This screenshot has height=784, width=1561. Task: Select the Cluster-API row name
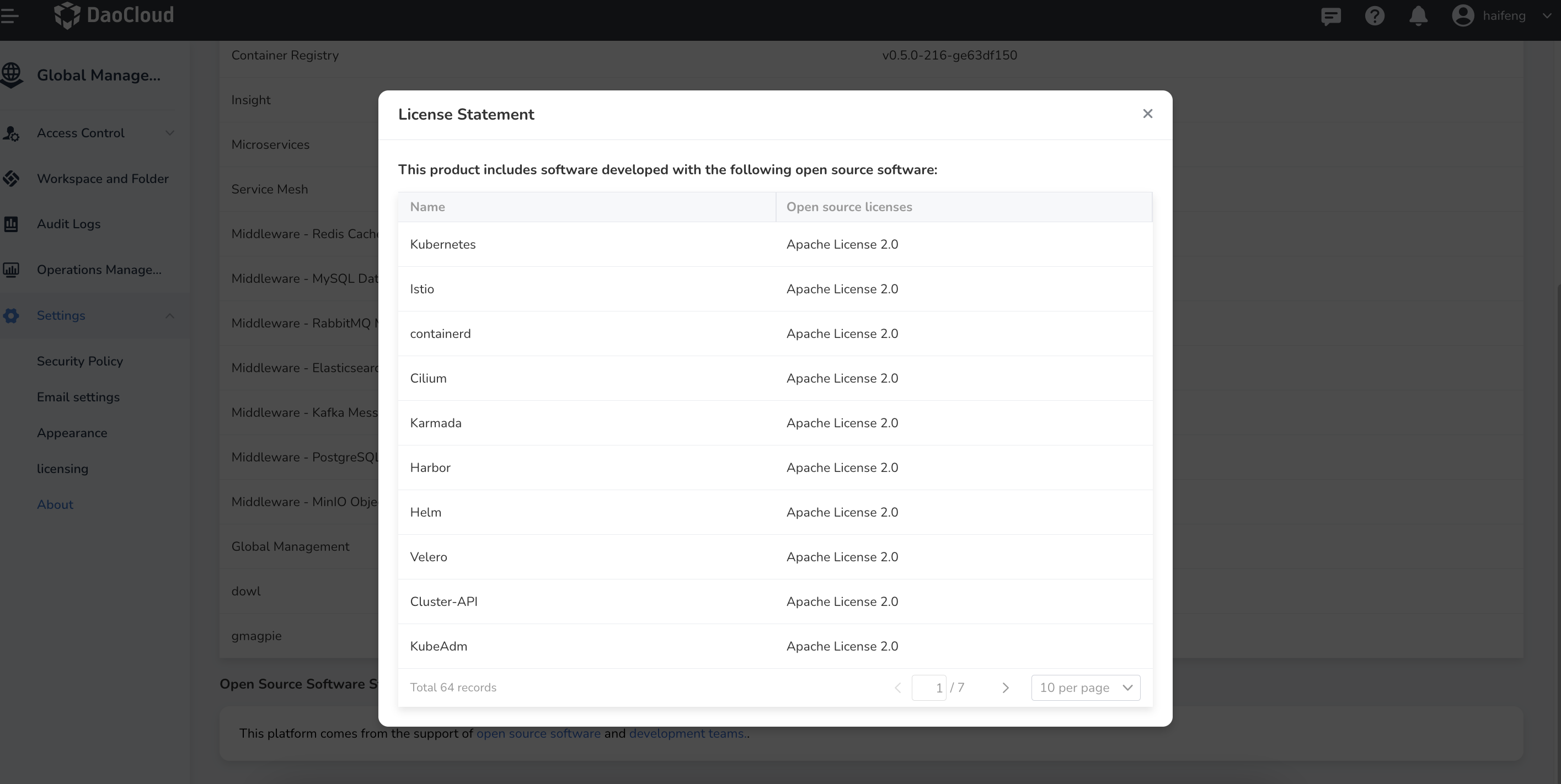click(443, 602)
